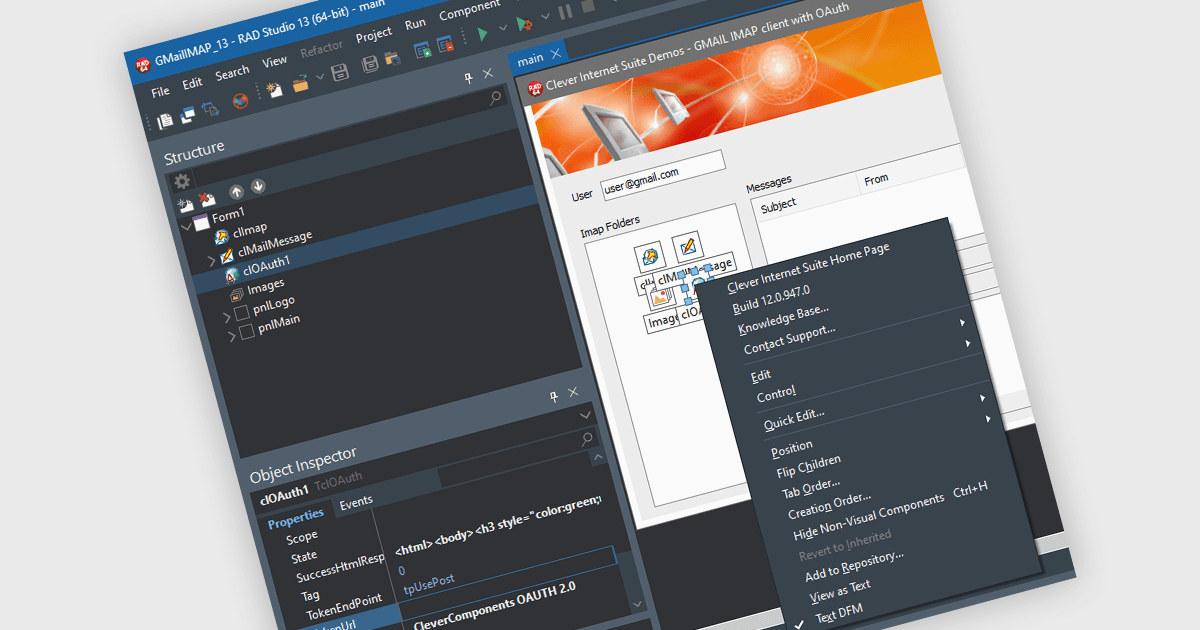This screenshot has width=1200, height=630.
Task: Click the Object Inspector pin icon
Action: [552, 397]
